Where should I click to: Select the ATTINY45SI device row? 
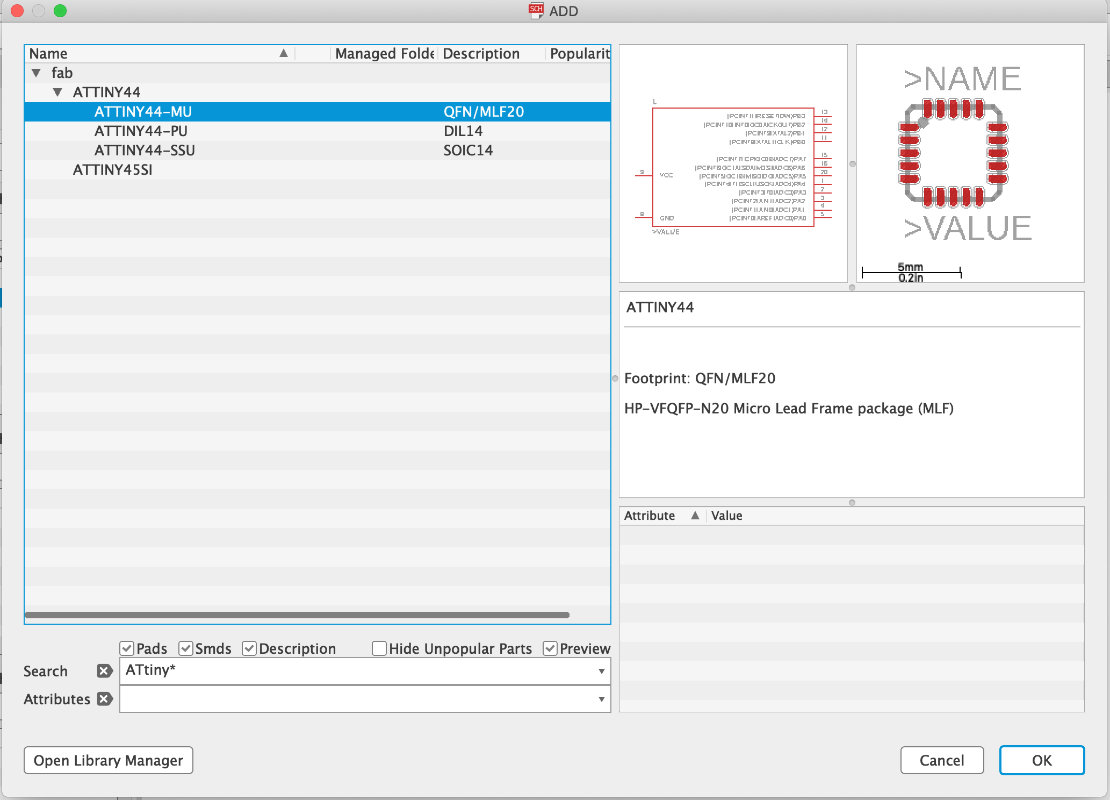[x=317, y=170]
